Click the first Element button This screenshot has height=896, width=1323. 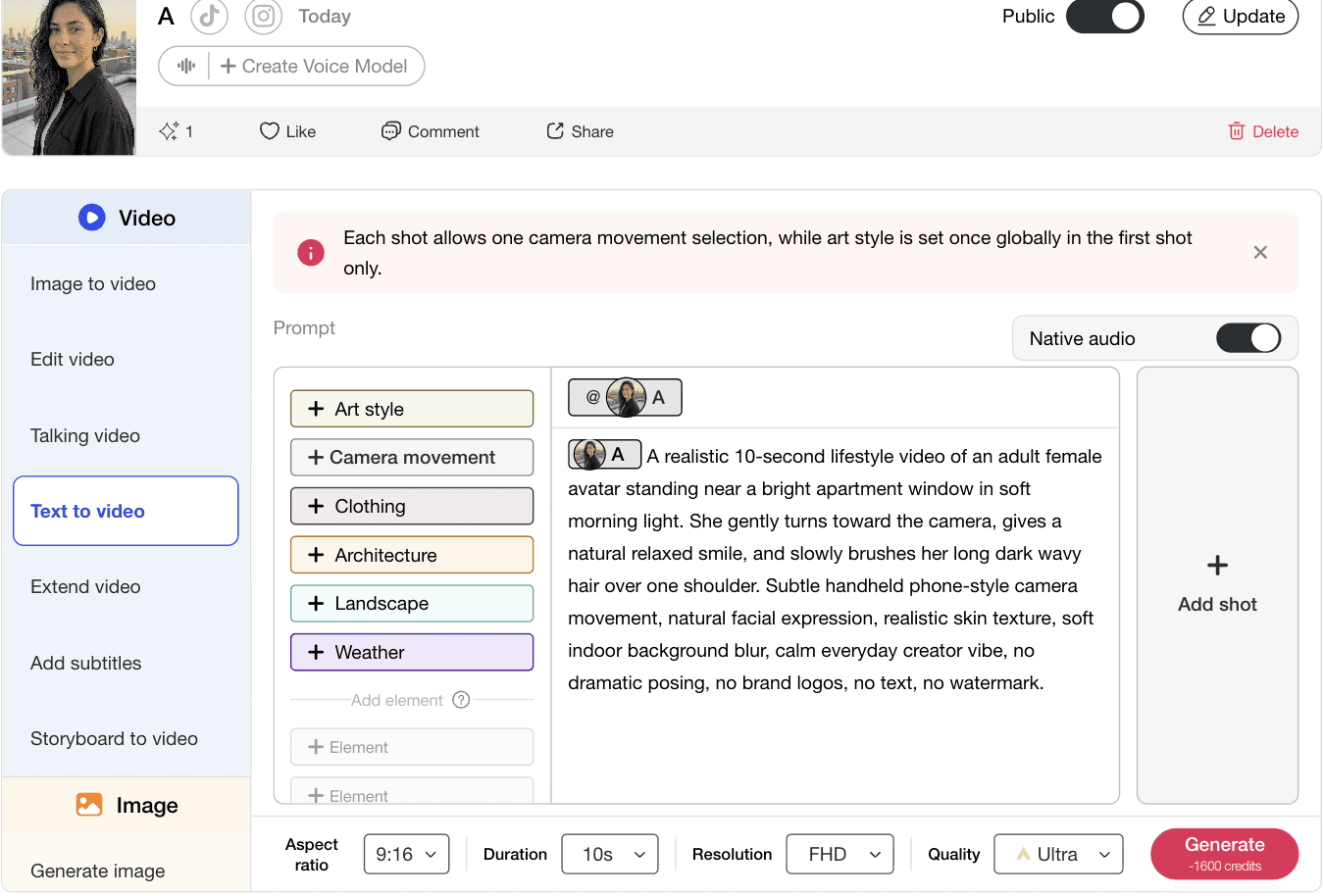pyautogui.click(x=412, y=747)
